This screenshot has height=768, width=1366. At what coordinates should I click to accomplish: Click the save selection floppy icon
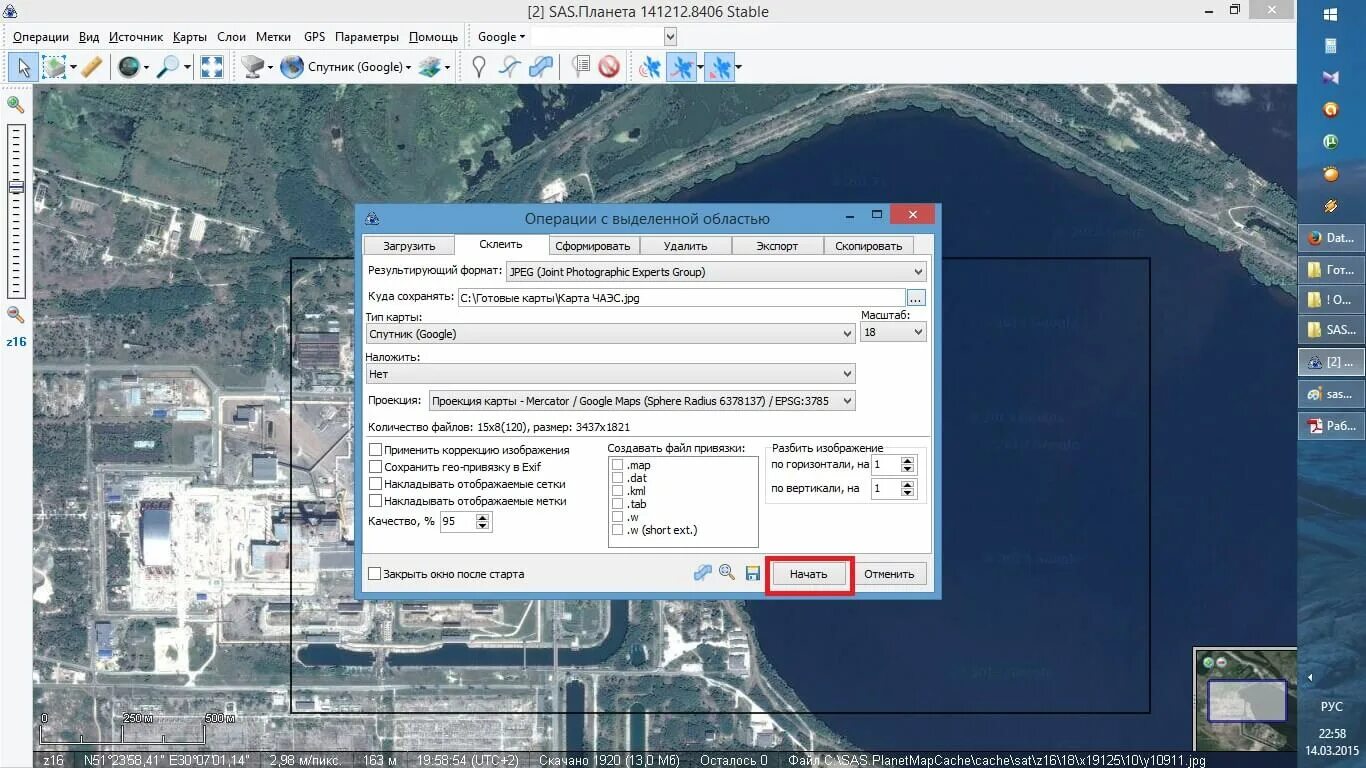tap(753, 574)
